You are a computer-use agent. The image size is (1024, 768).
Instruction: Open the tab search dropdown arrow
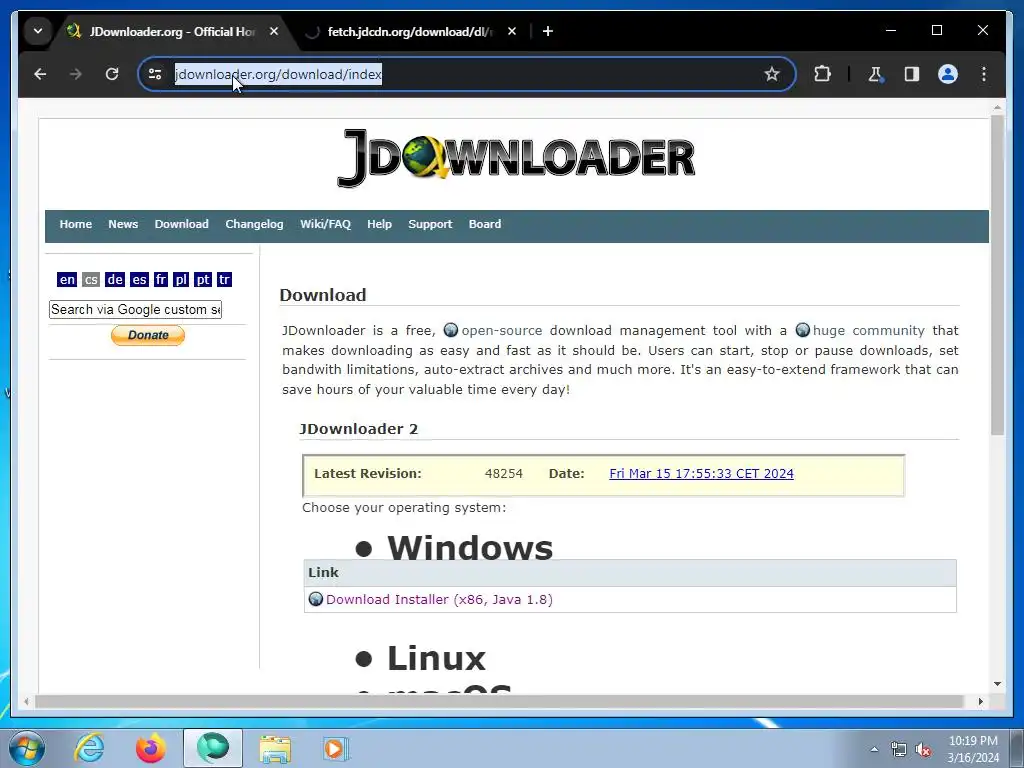(x=38, y=31)
